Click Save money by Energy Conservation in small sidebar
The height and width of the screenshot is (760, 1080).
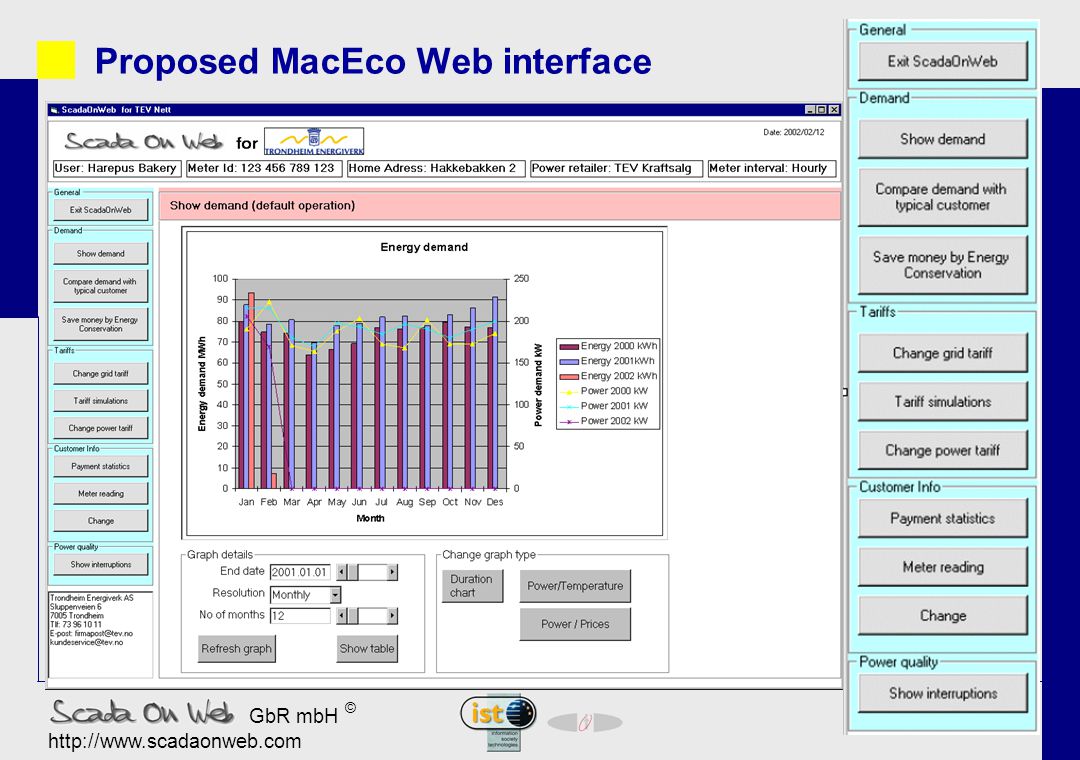101,324
